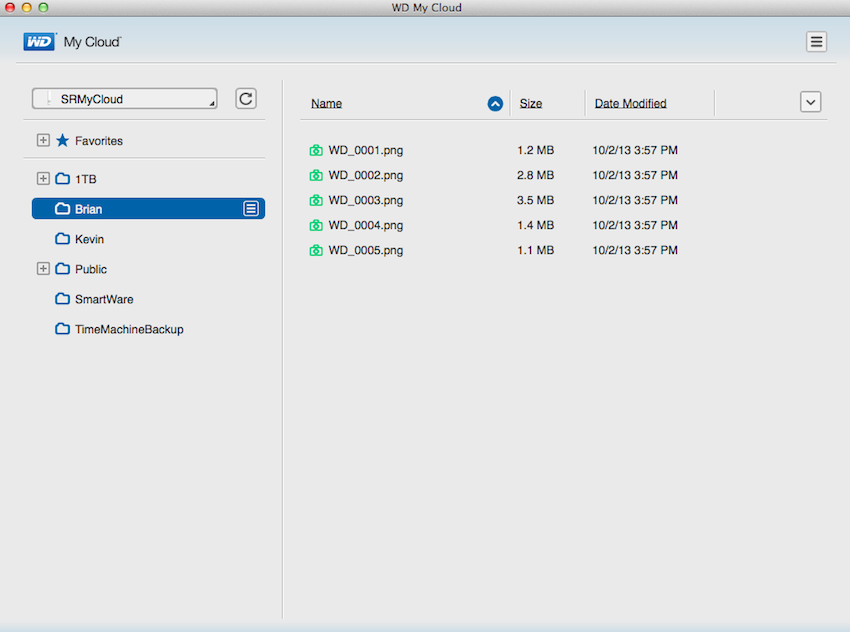Image resolution: width=850 pixels, height=632 pixels.
Task: Click the modified date of WD_0001.png
Action: pos(635,150)
